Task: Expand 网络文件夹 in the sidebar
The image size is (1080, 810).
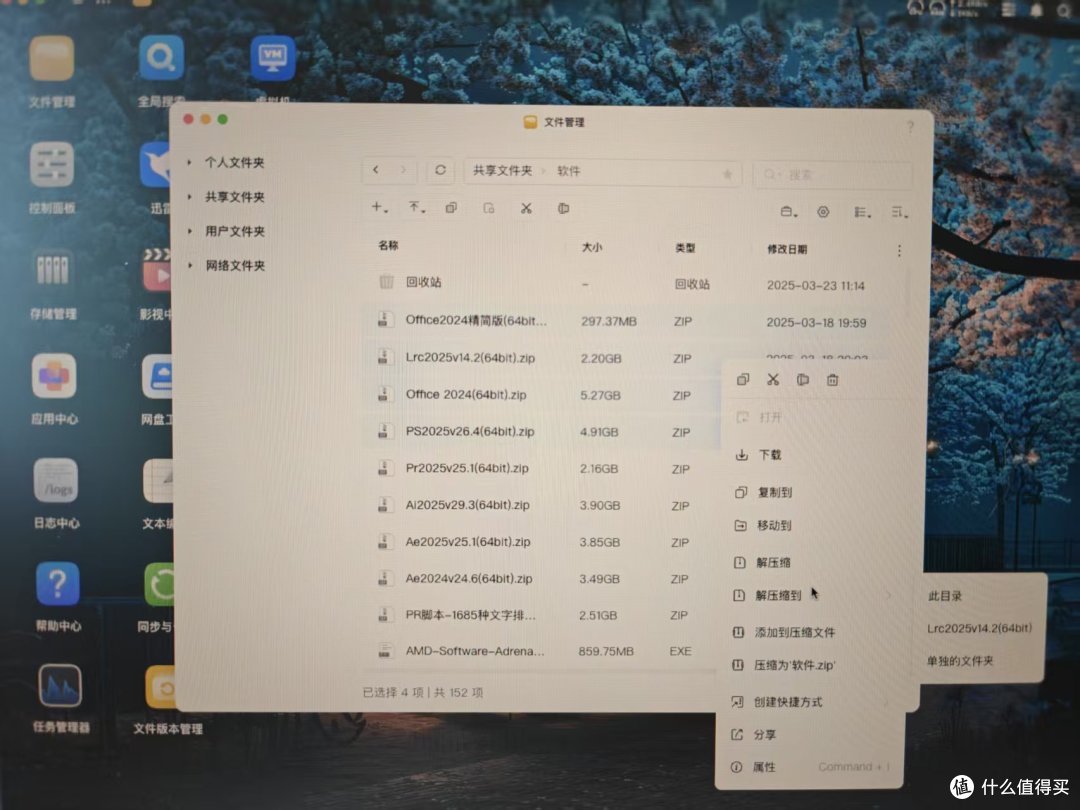Action: coord(190,265)
